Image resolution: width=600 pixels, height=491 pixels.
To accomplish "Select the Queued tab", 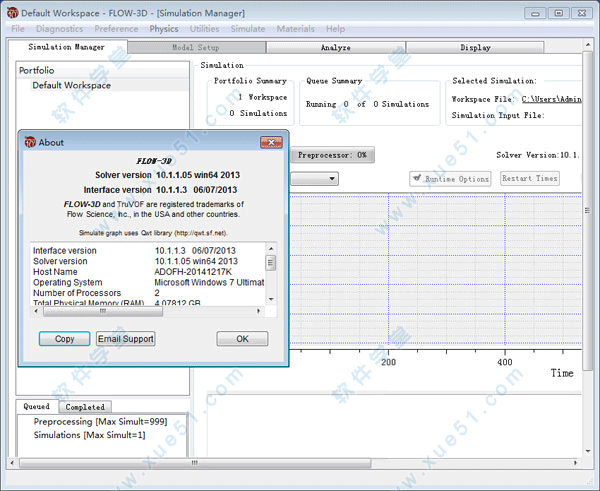I will [x=37, y=406].
